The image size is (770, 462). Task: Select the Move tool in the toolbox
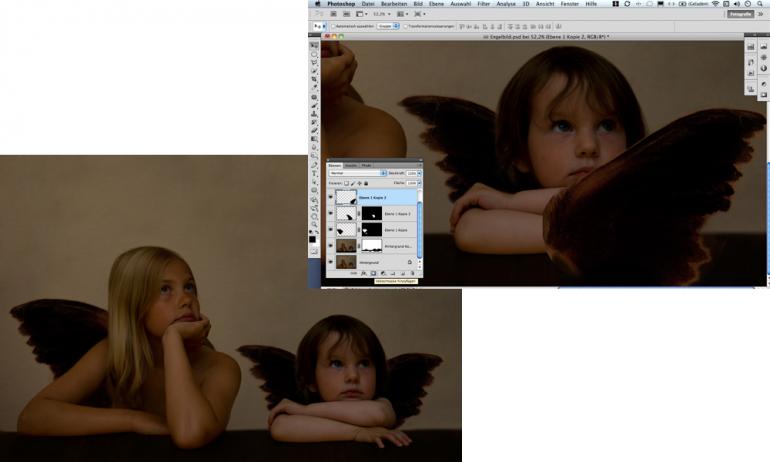(314, 45)
